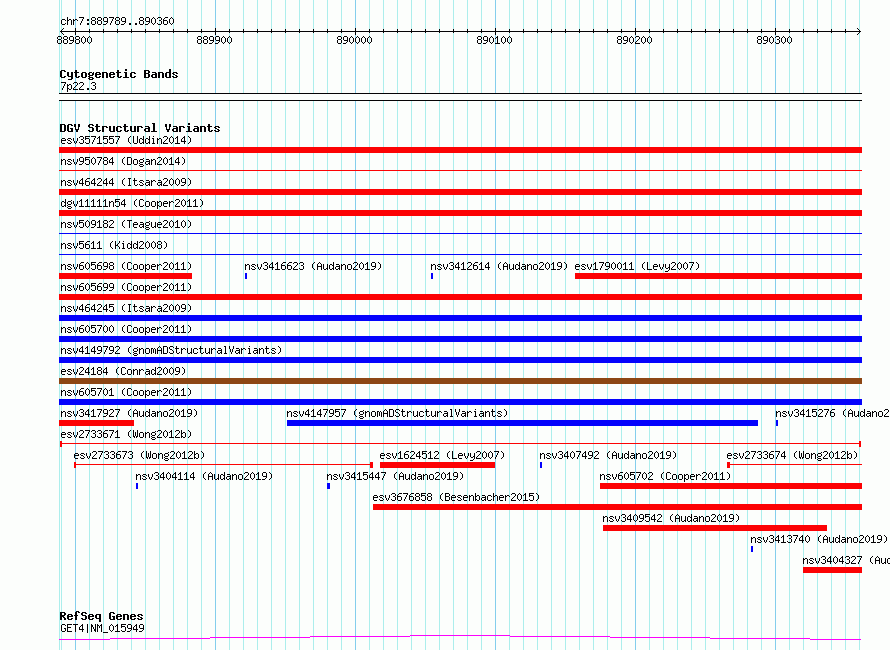Click the blue nsv464245 variant bar
Screen dimensions: 890x650
pyautogui.click(x=460, y=318)
